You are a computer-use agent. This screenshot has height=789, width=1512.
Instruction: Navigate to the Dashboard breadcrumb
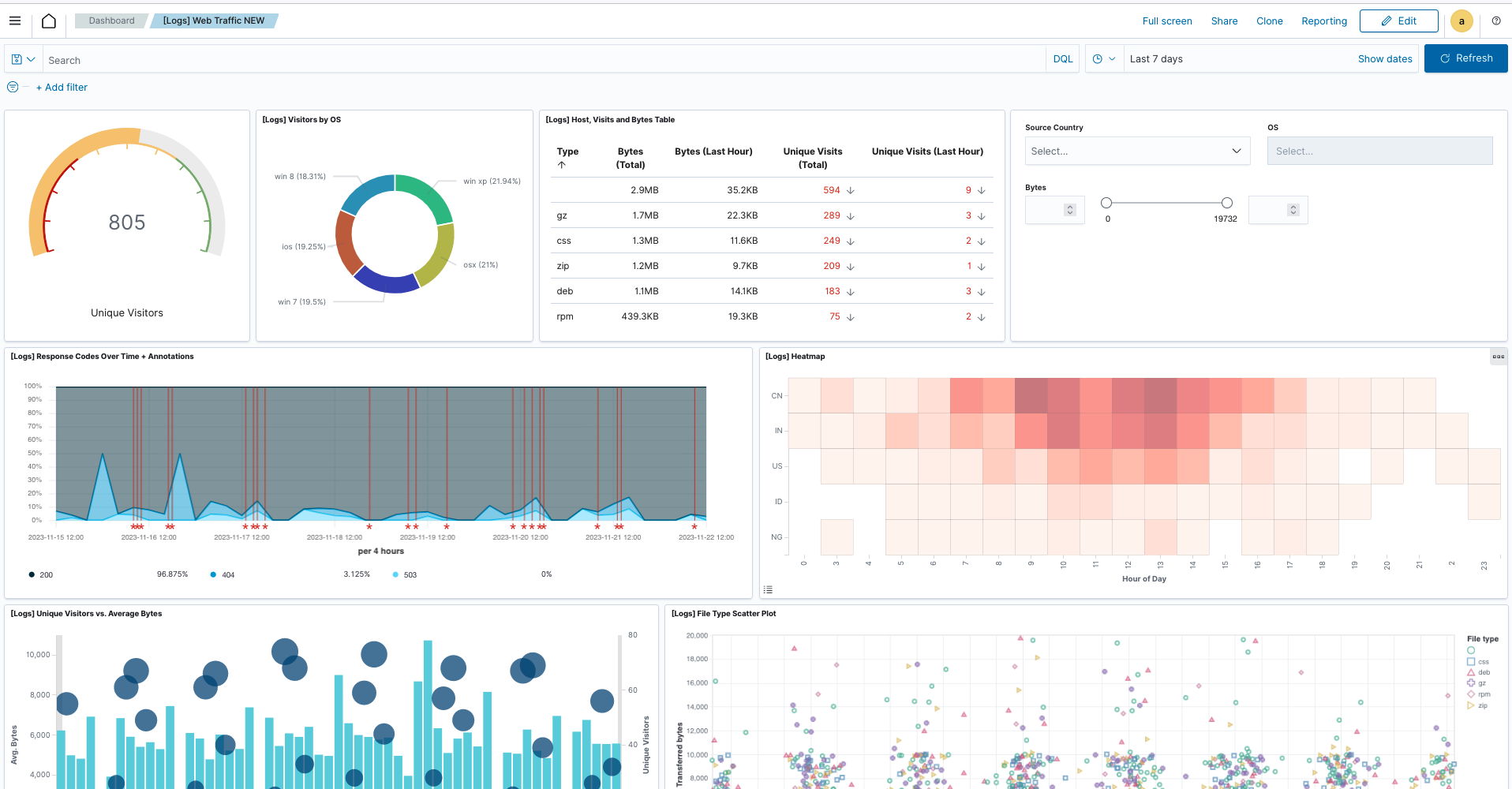(111, 21)
